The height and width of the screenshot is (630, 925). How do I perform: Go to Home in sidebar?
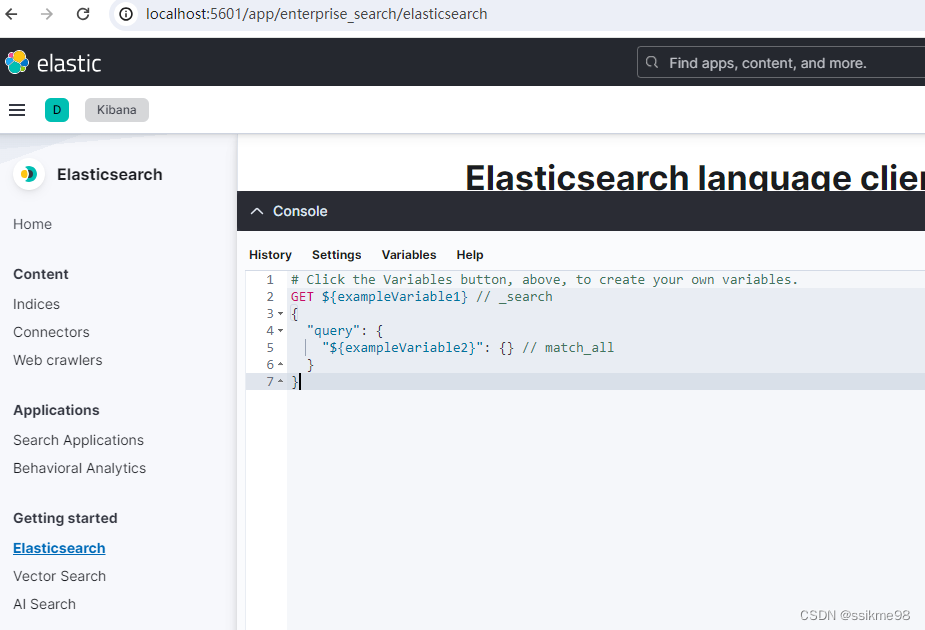click(32, 224)
